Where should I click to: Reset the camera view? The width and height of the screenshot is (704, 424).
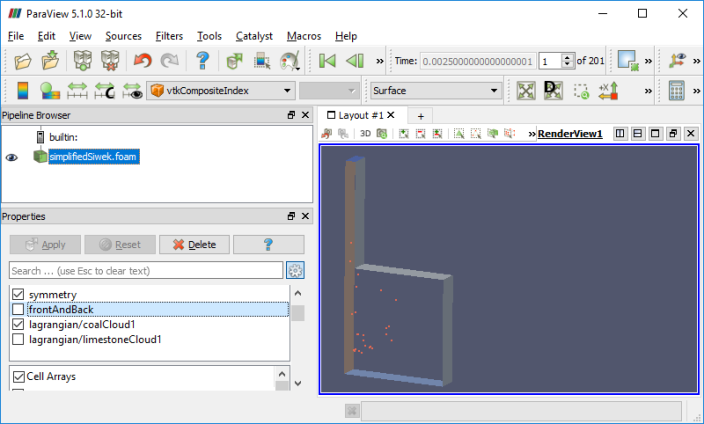[526, 91]
